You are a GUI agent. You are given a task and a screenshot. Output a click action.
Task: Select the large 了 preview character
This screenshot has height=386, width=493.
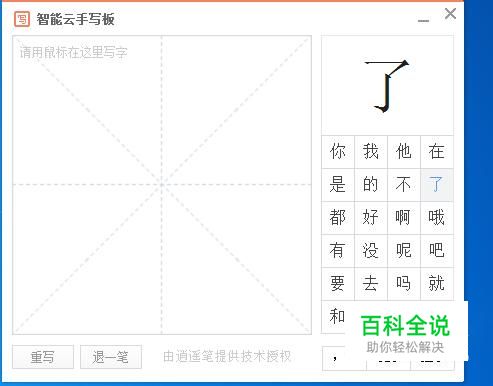point(387,86)
